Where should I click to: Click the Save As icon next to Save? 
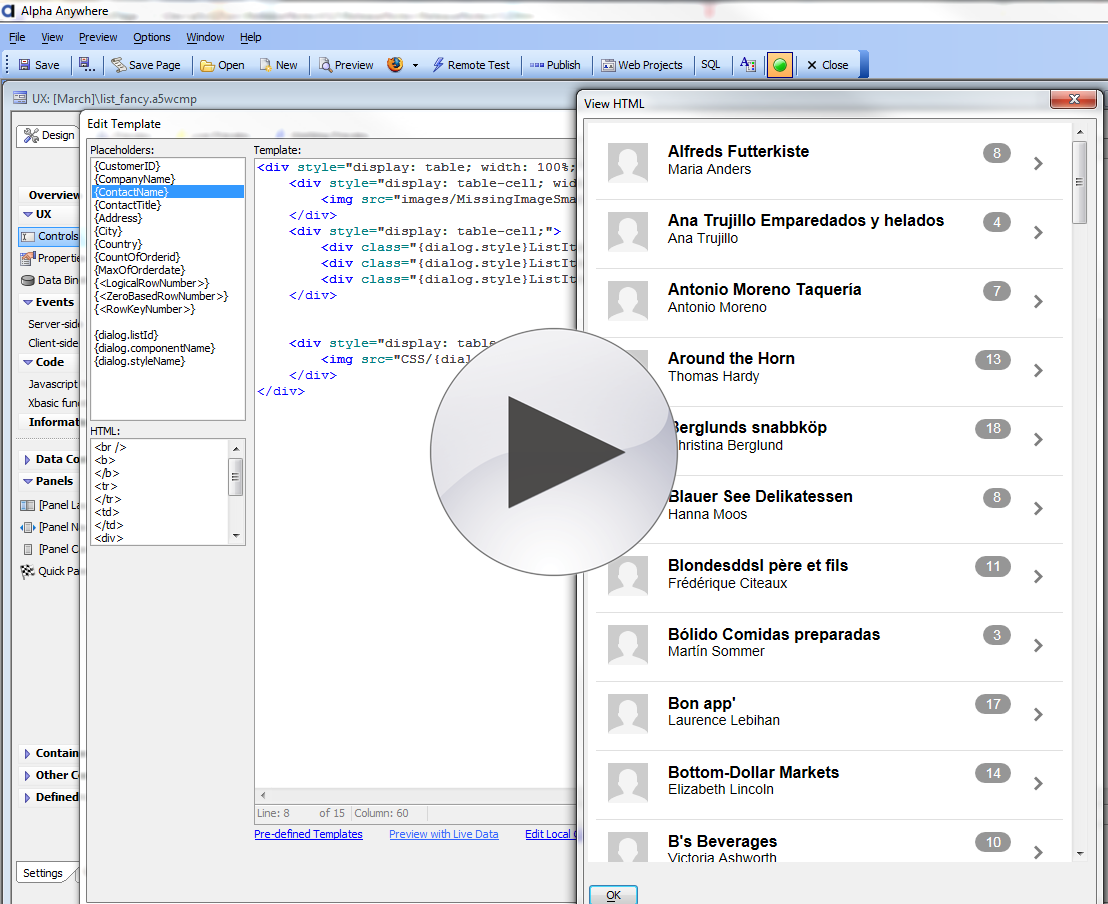(x=86, y=65)
